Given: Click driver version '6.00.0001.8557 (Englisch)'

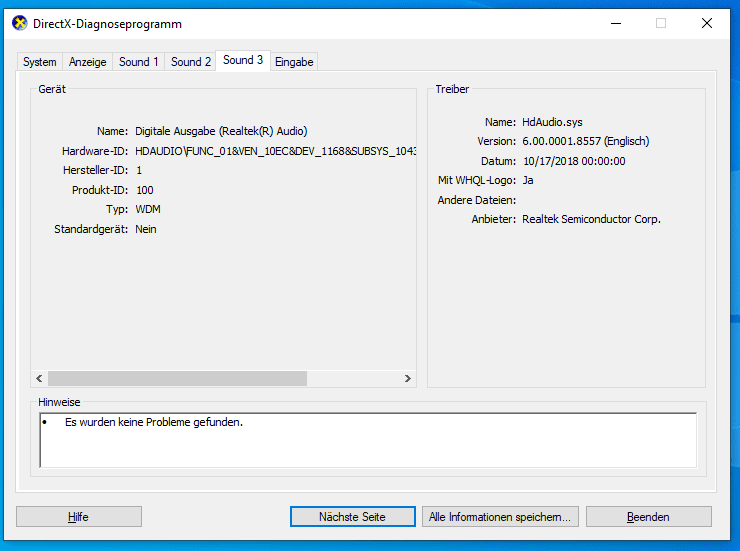Looking at the screenshot, I should tap(586, 141).
